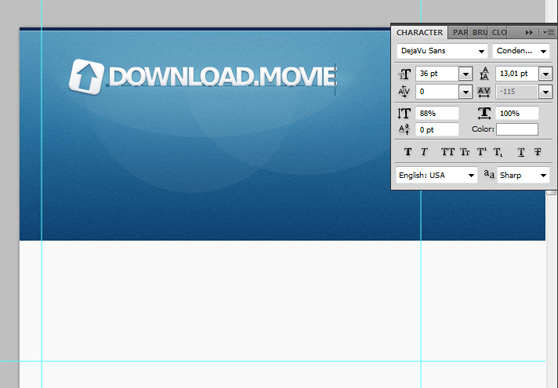Click the vertical scale icon

click(404, 114)
